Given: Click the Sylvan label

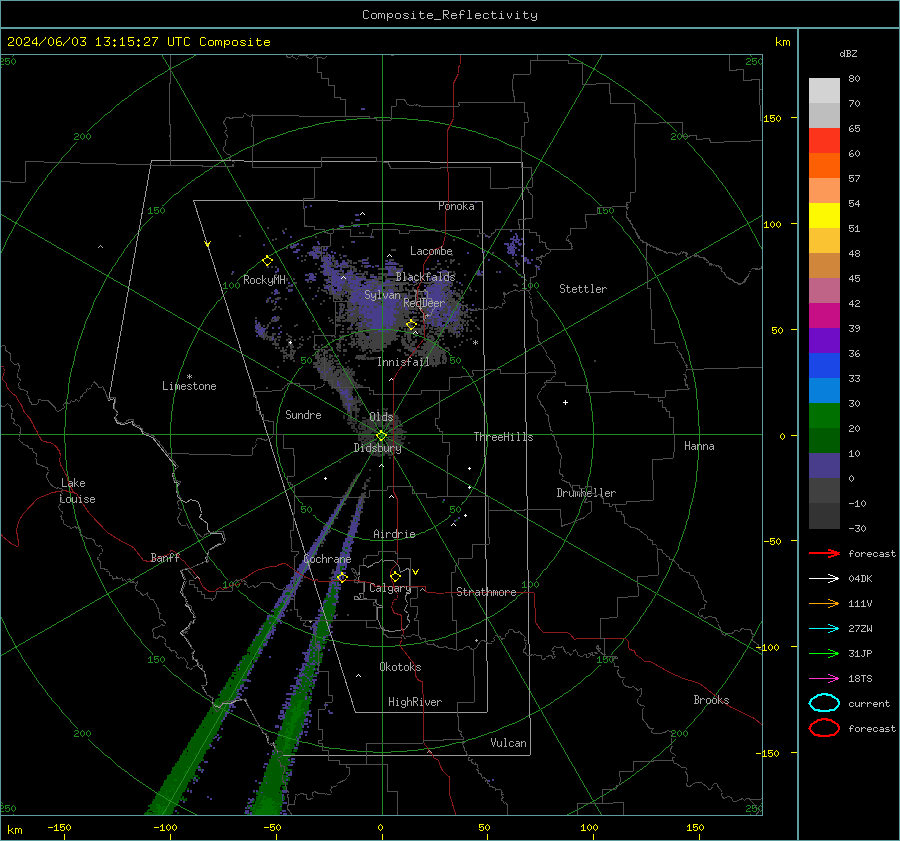Looking at the screenshot, I should coord(382,295).
